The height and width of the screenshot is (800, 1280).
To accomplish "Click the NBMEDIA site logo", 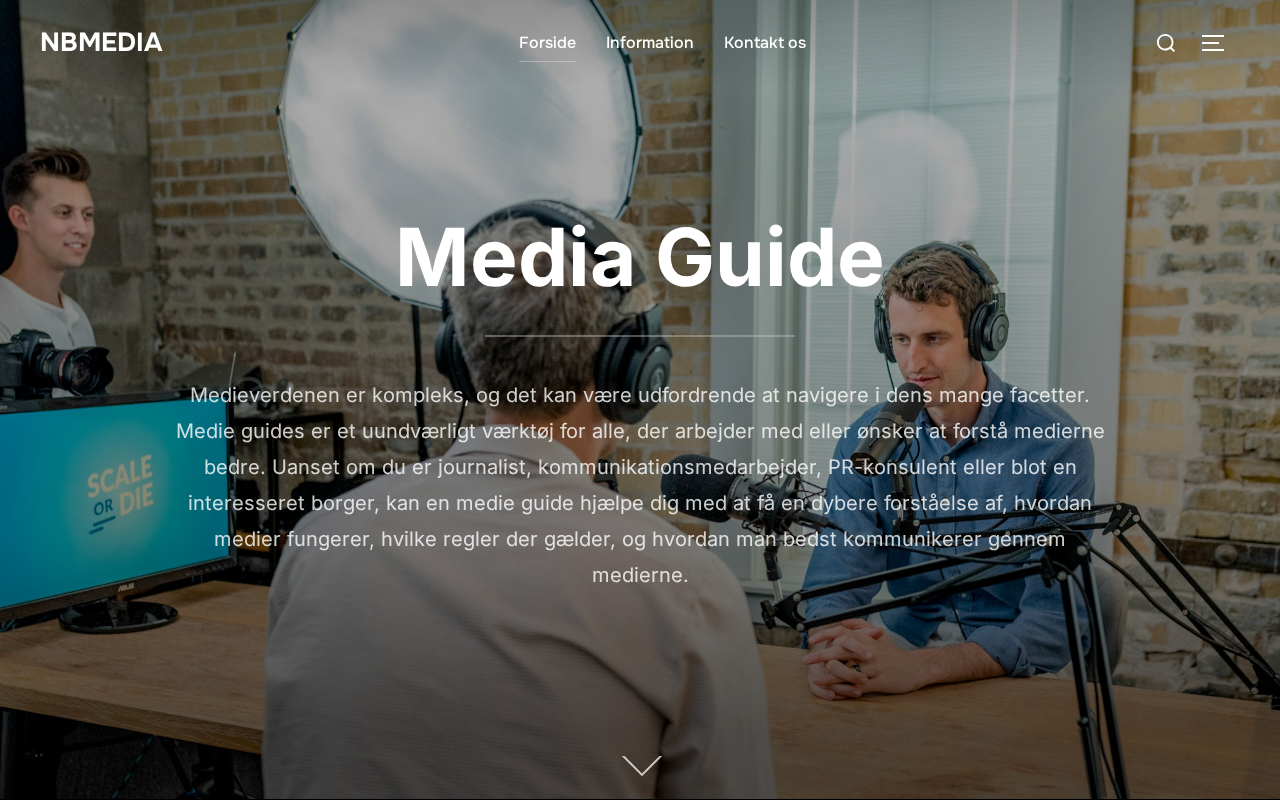I will pyautogui.click(x=102, y=42).
